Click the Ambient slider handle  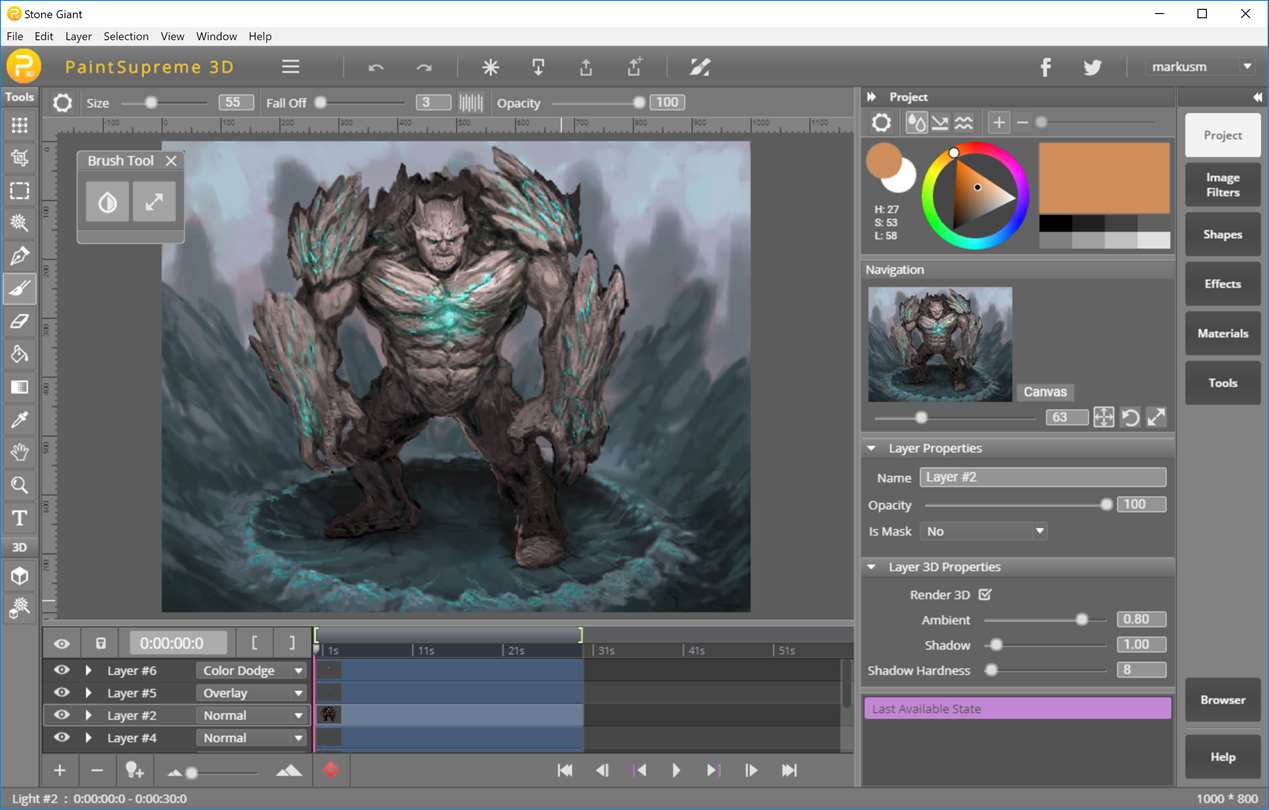(1081, 620)
